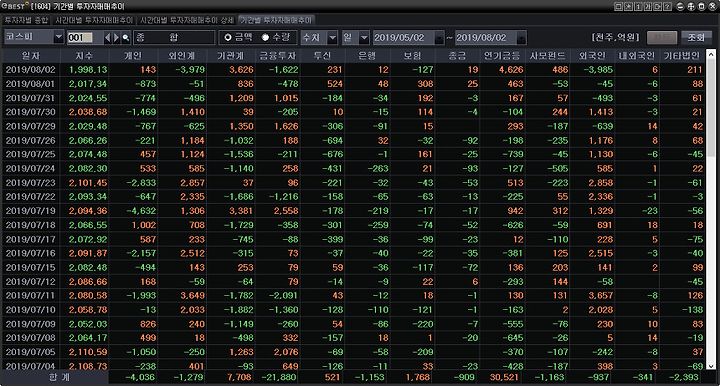Click the index value 2,017.34
Image resolution: width=720 pixels, height=386 pixels.
click(x=88, y=84)
